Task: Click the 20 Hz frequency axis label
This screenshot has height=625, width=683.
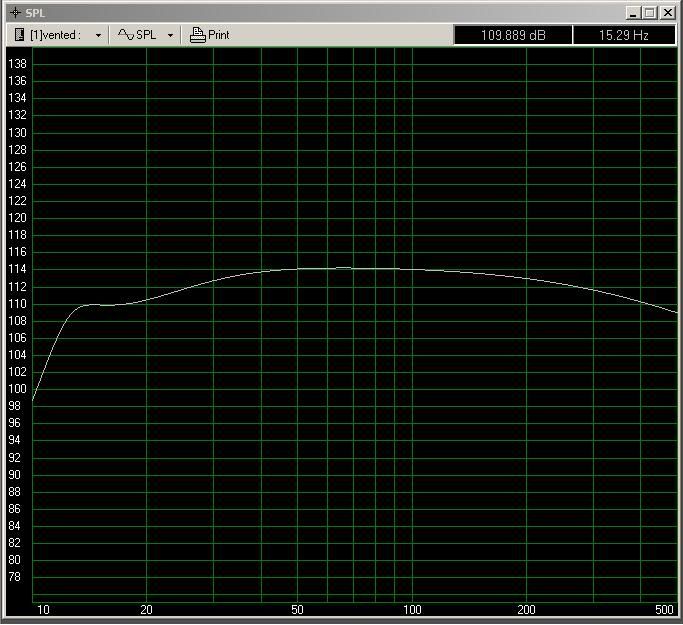Action: tap(146, 610)
